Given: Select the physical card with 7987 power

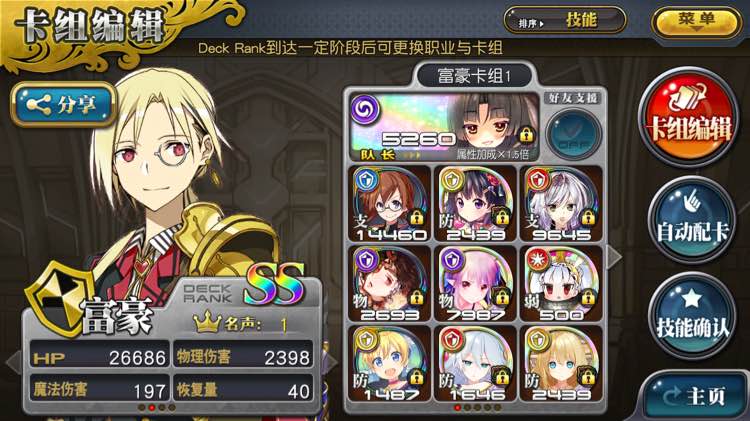Looking at the screenshot, I should coord(476,284).
